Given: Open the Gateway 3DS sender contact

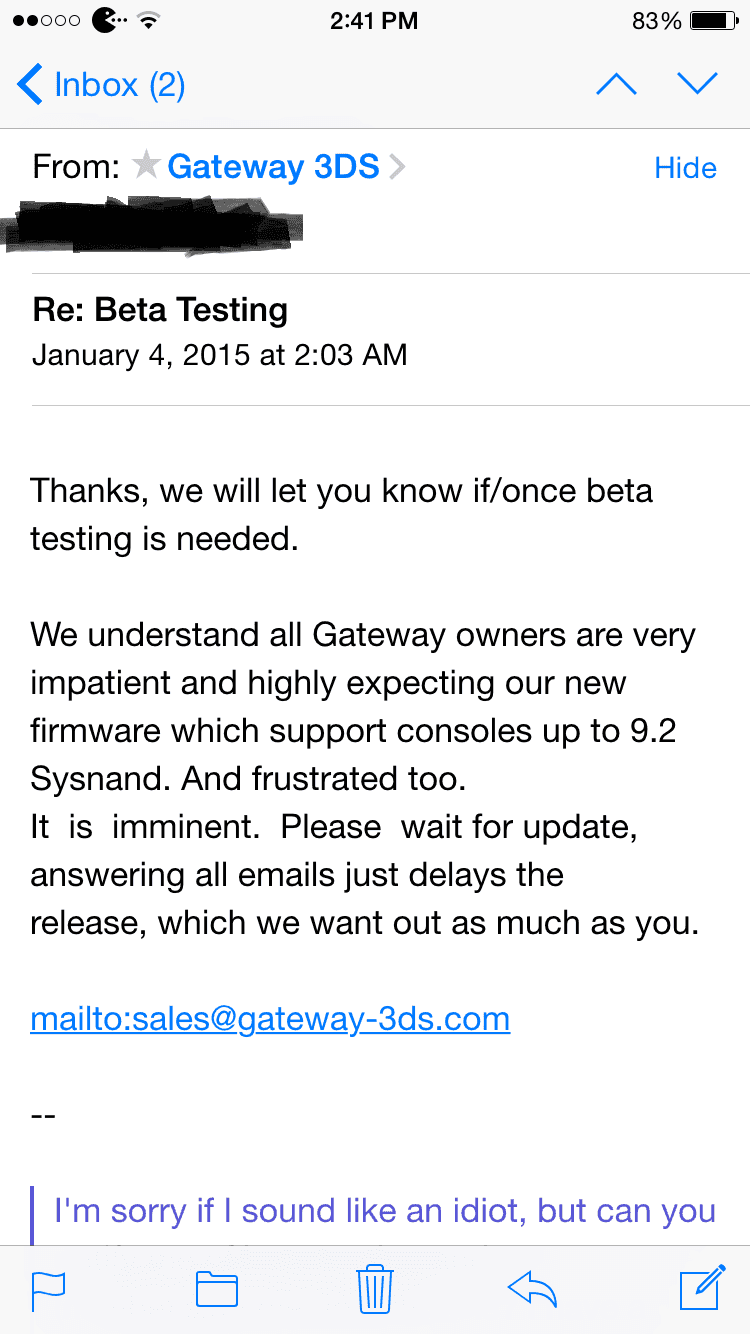Looking at the screenshot, I should coord(273,166).
